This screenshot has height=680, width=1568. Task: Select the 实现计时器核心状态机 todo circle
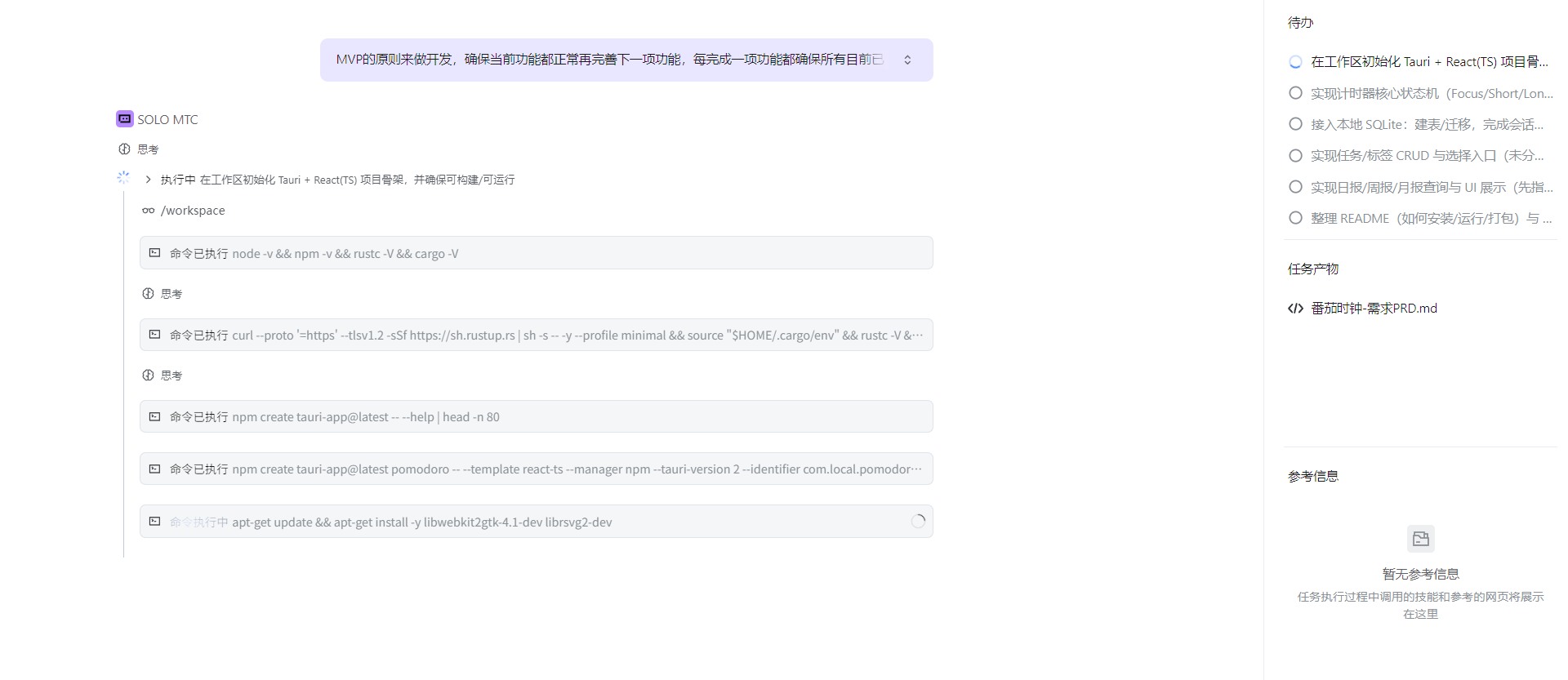(x=1295, y=93)
